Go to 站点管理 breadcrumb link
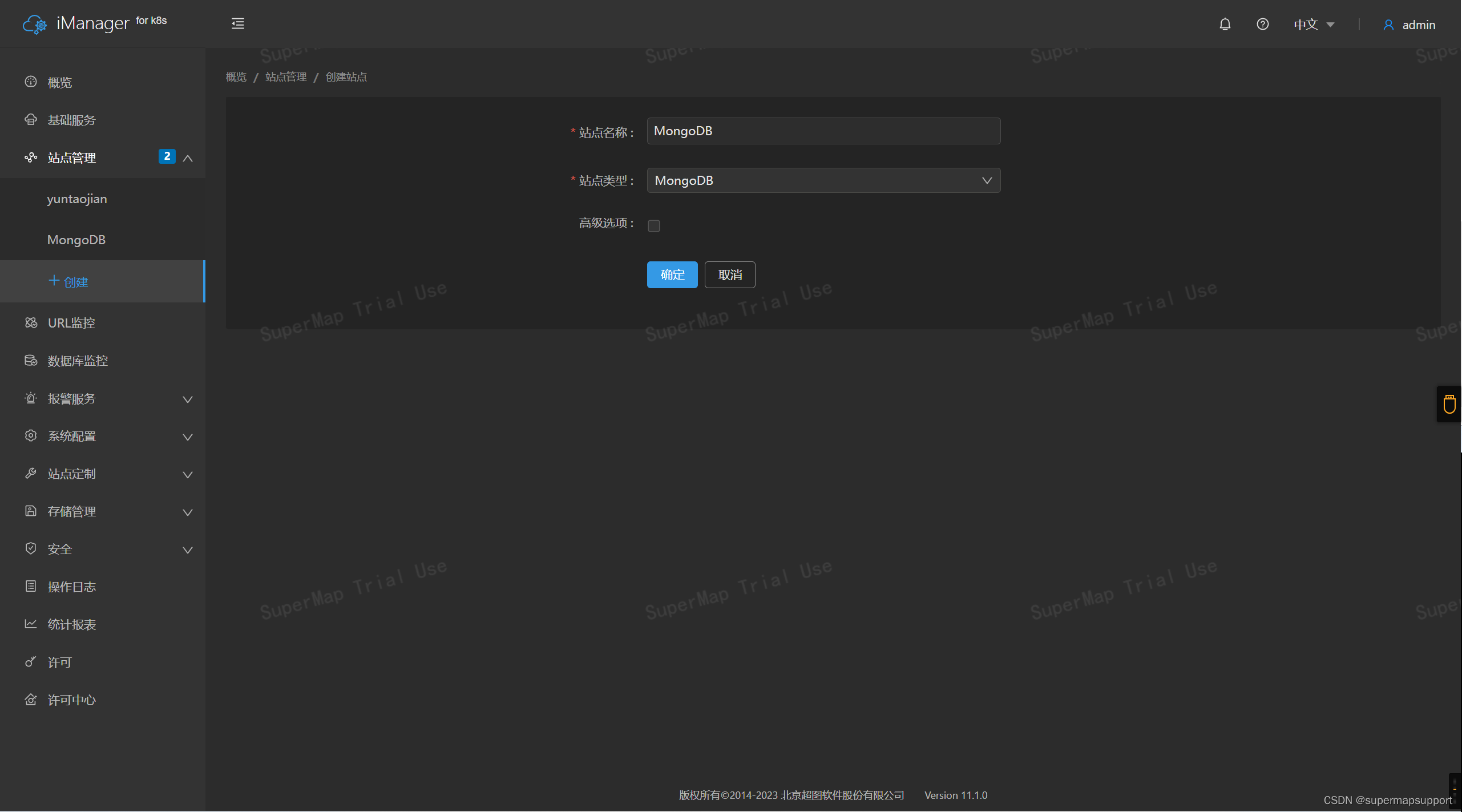Screen dimensions: 1462x812 click(286, 76)
